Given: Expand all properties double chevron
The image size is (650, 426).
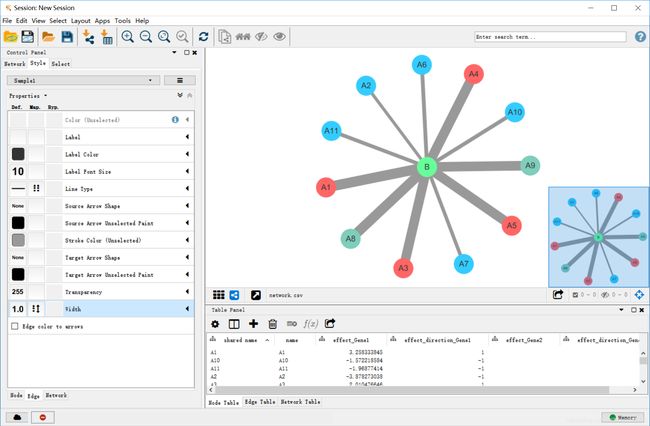Looking at the screenshot, I should [x=180, y=95].
